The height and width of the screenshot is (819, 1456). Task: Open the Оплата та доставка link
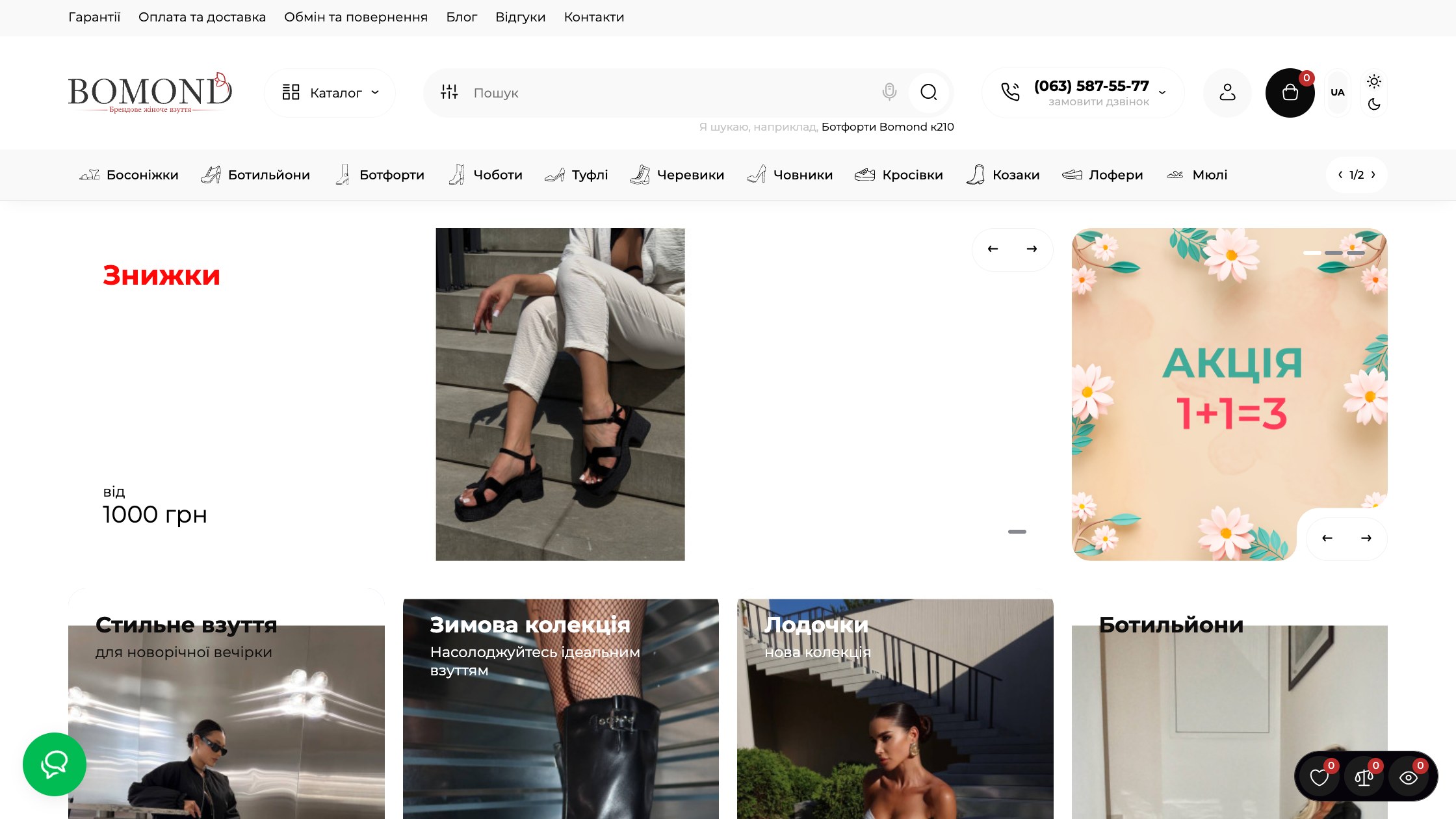point(202,18)
